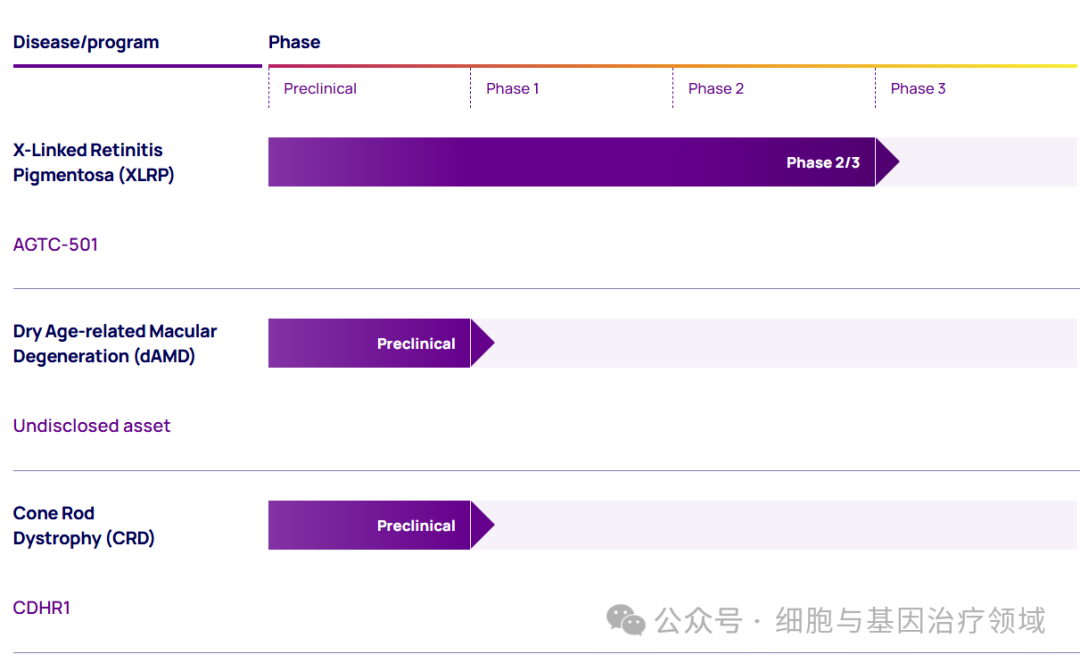Select the Phase 2 column header
1080x663 pixels.
coord(715,89)
